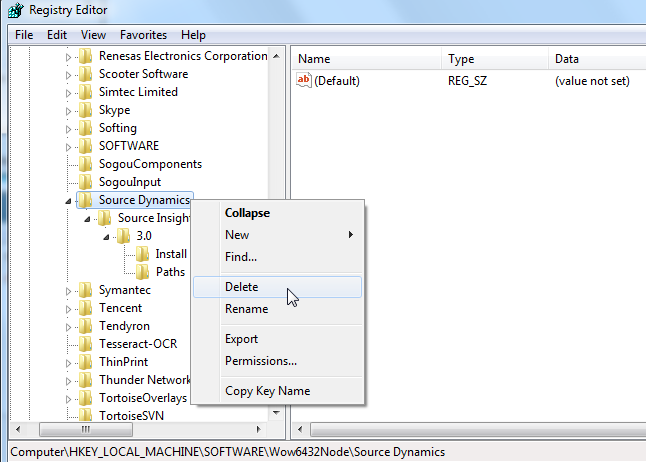Click the ThinPrint folder icon
The width and height of the screenshot is (646, 462).
pos(86,362)
